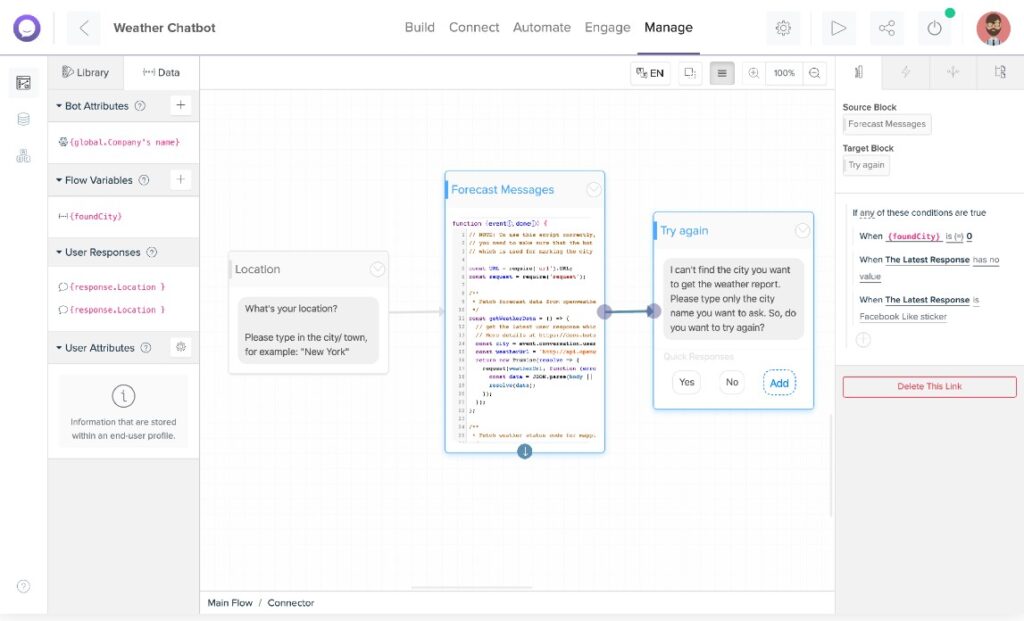
Task: Open the flows hierarchy icon in left sidebar
Action: tap(23, 152)
